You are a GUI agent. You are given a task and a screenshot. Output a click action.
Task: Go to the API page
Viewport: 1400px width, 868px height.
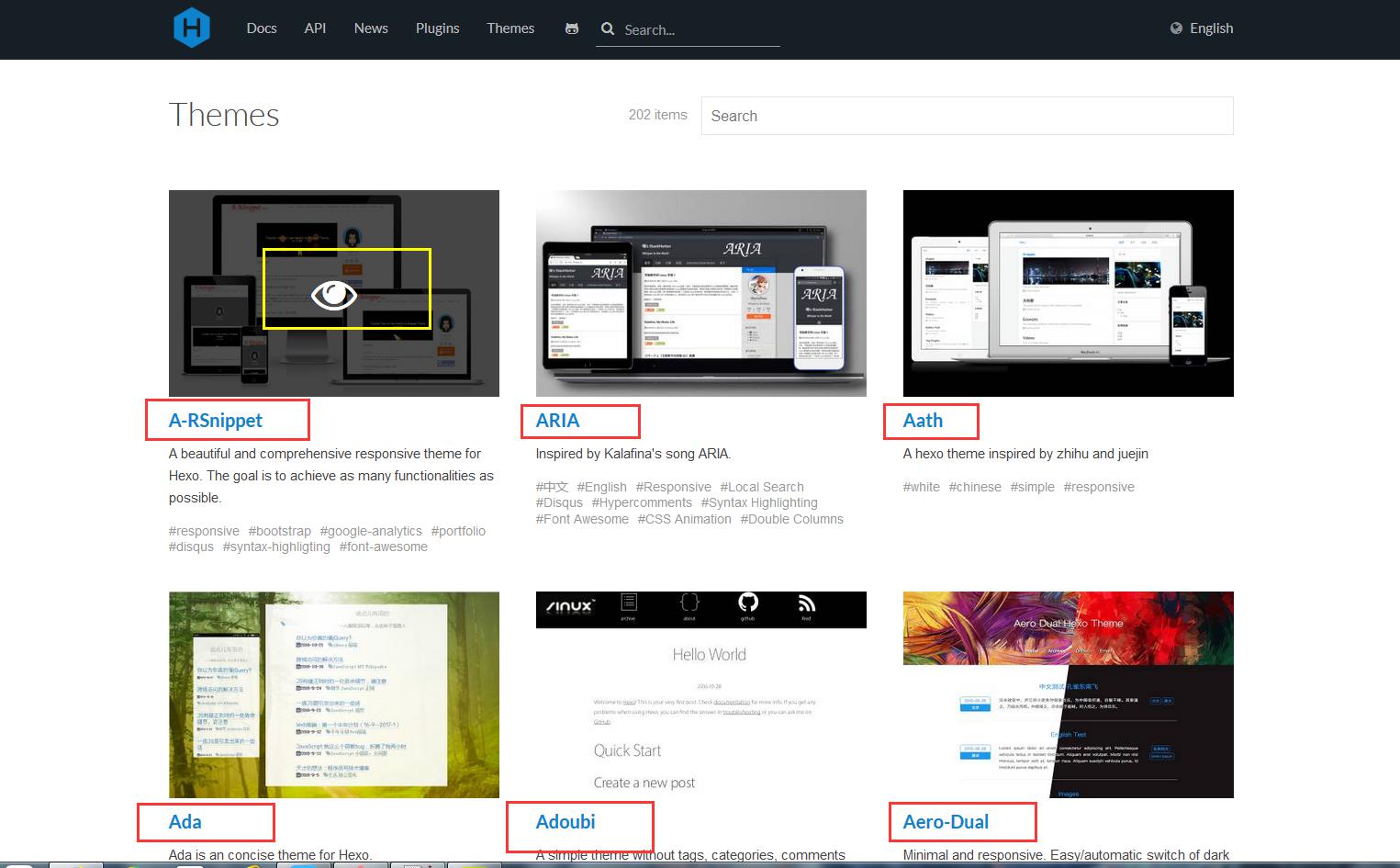click(x=315, y=28)
